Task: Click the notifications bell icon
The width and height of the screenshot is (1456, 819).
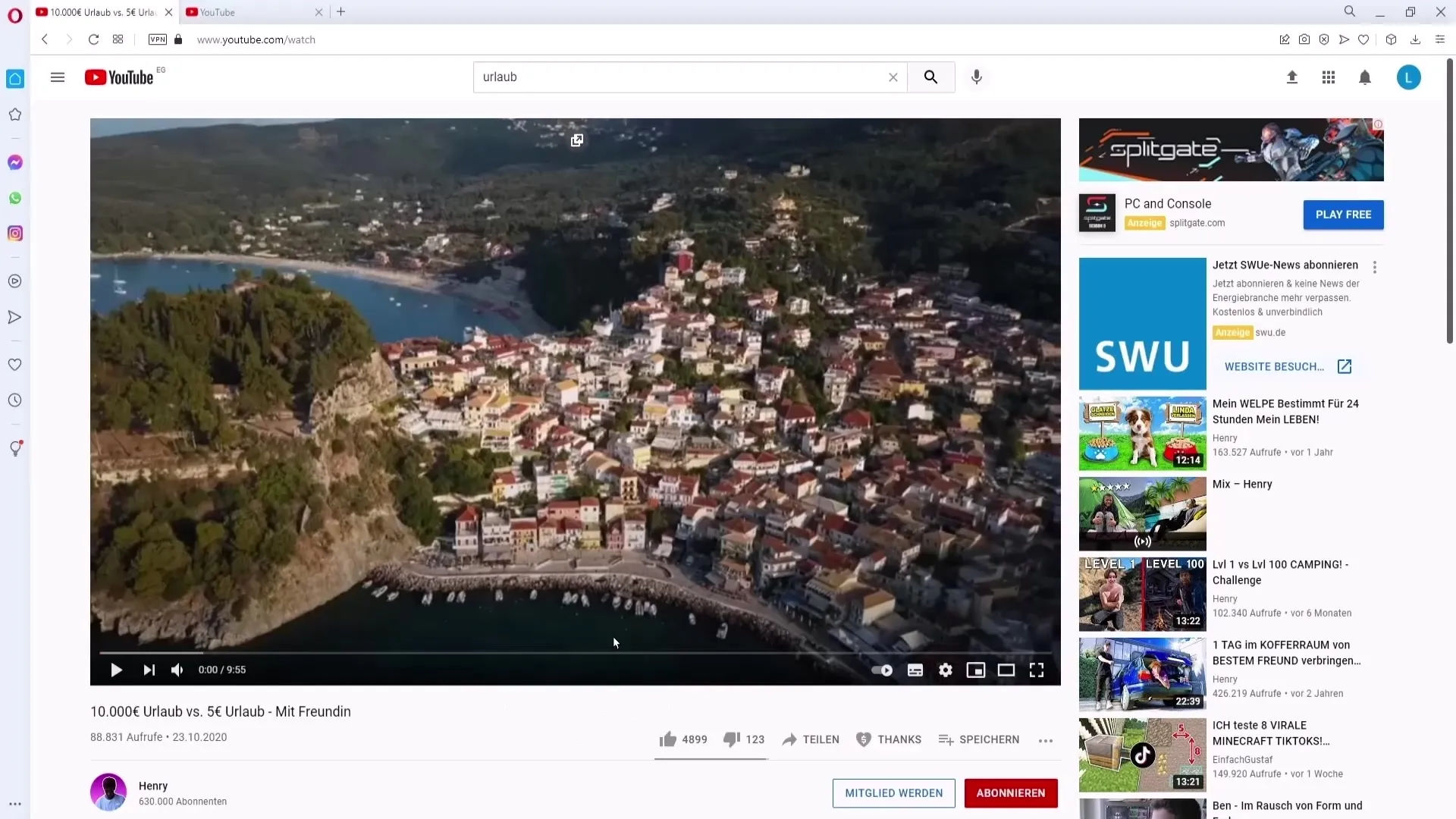Action: point(1365,77)
